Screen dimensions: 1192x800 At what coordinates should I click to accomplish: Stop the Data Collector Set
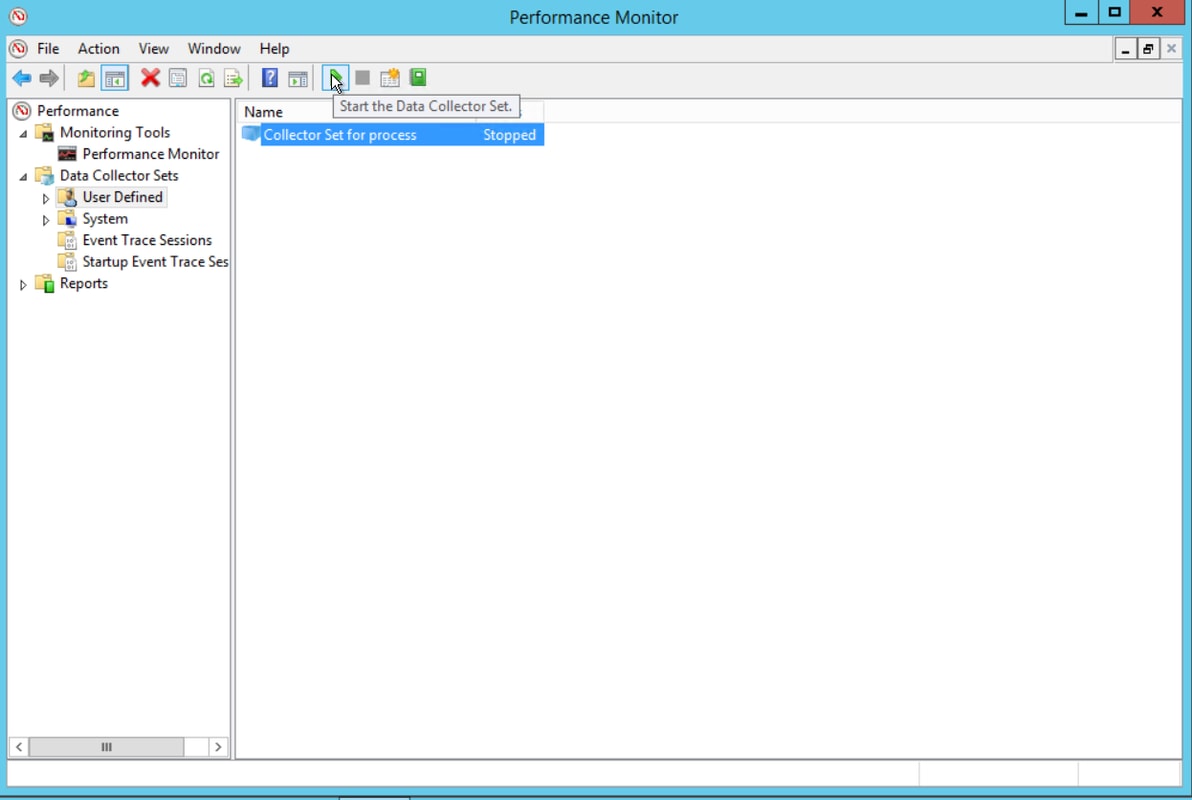(x=363, y=78)
